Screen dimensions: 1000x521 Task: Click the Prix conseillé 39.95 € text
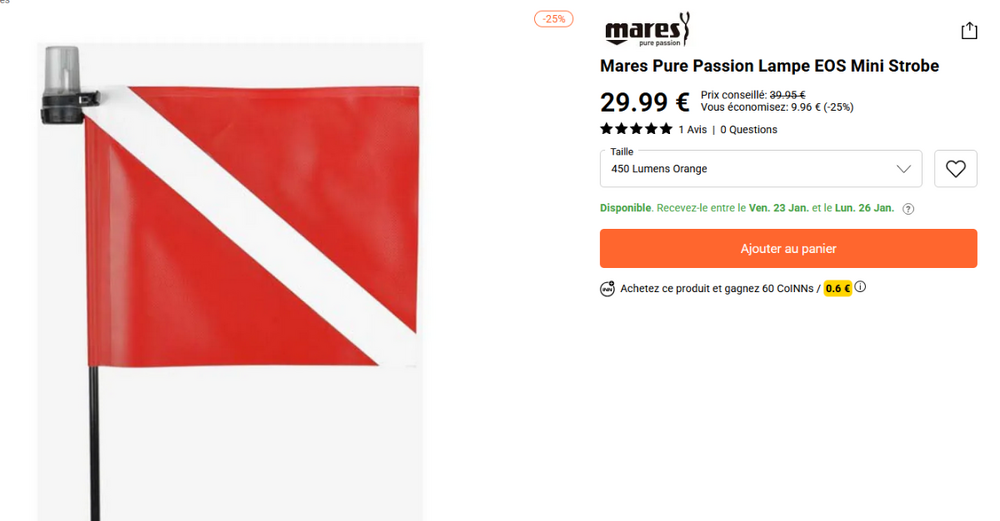click(753, 95)
